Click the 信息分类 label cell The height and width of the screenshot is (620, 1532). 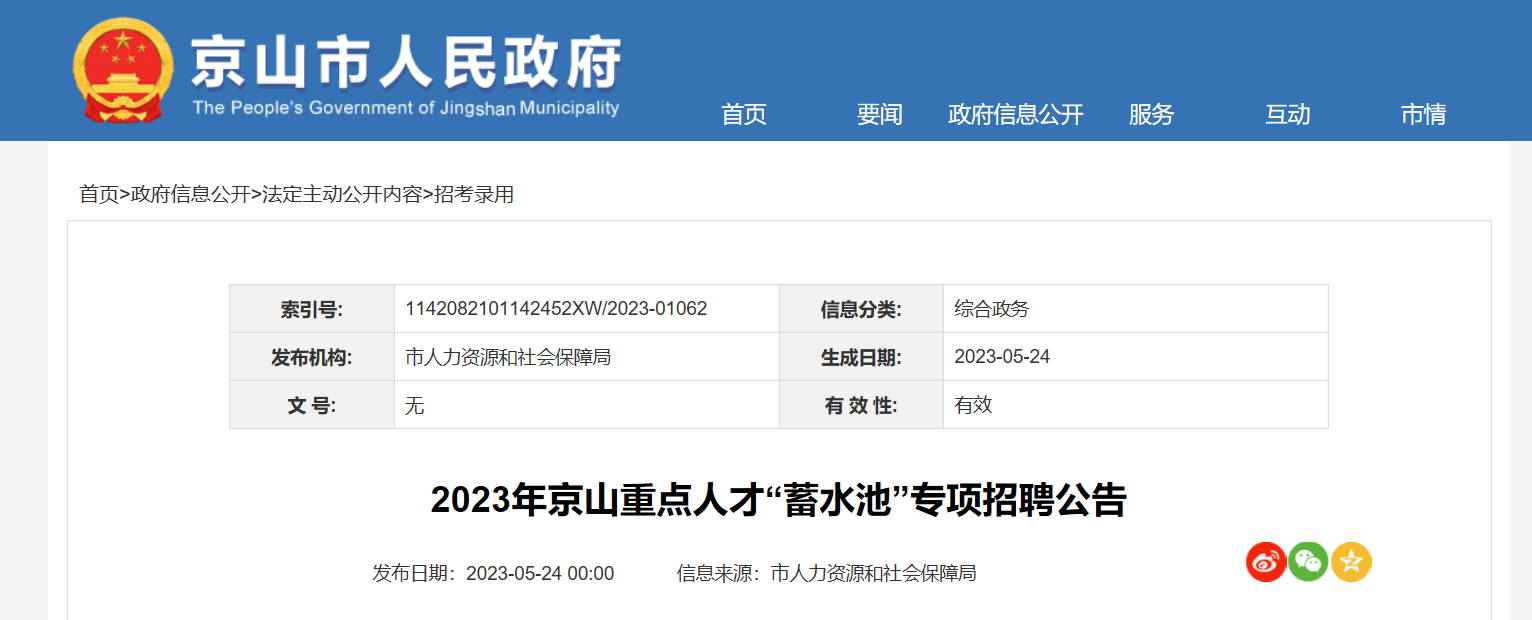click(861, 309)
